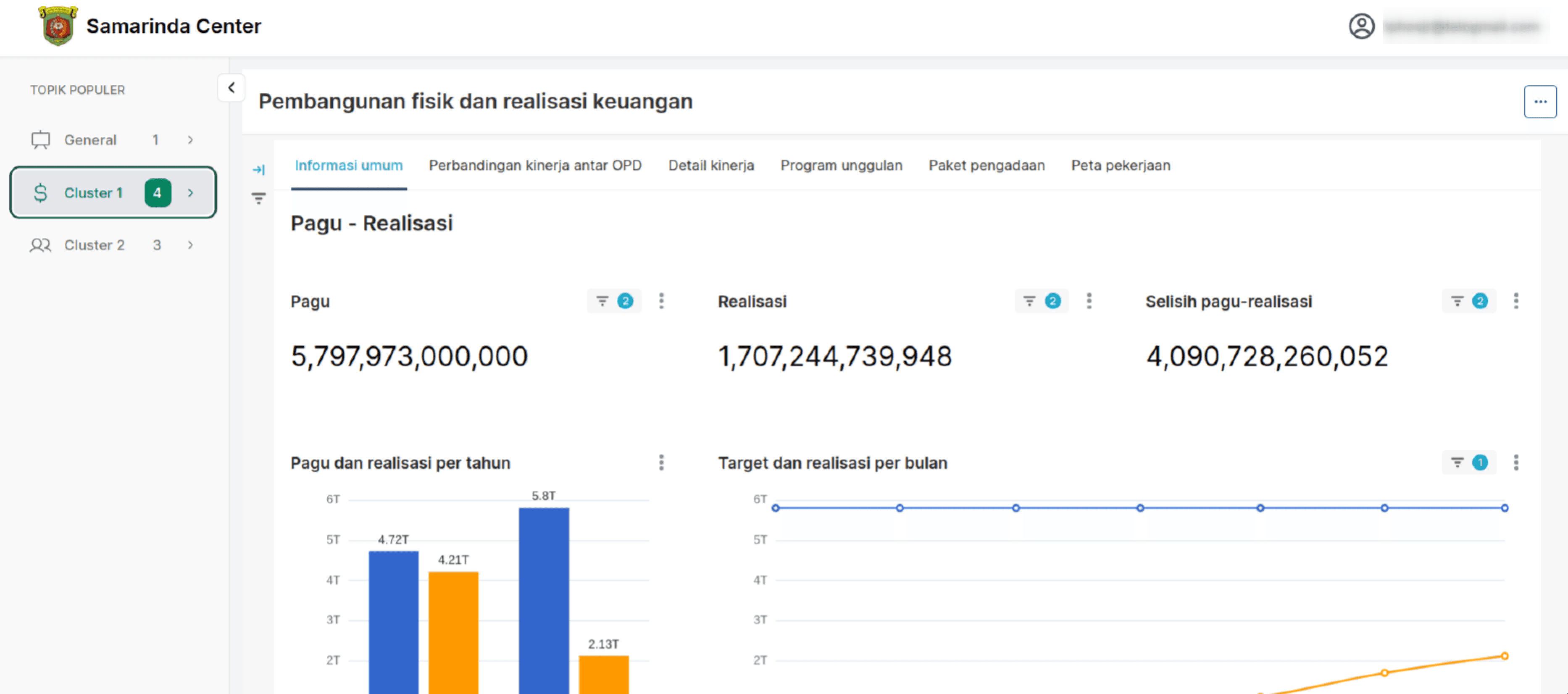The image size is (1568, 694).
Task: Open Pagu dan realisasi per tahun kebab menu
Action: pyautogui.click(x=661, y=463)
